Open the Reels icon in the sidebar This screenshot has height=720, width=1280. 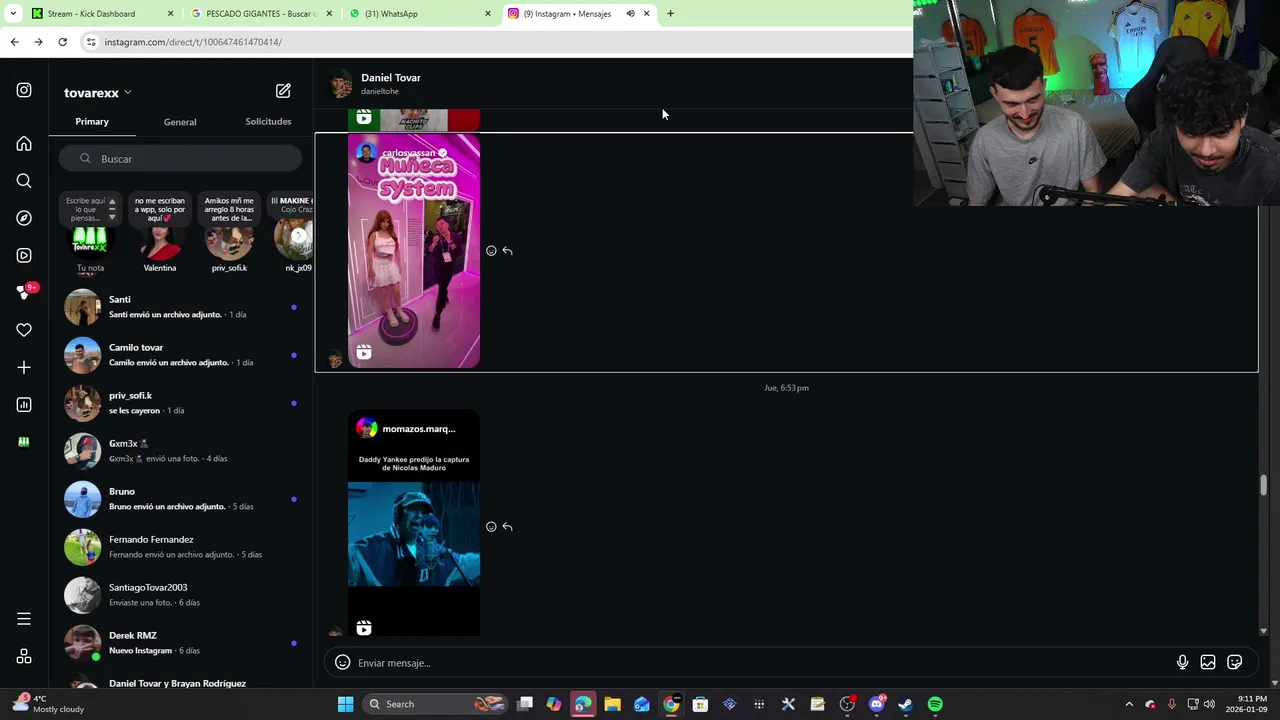click(24, 255)
